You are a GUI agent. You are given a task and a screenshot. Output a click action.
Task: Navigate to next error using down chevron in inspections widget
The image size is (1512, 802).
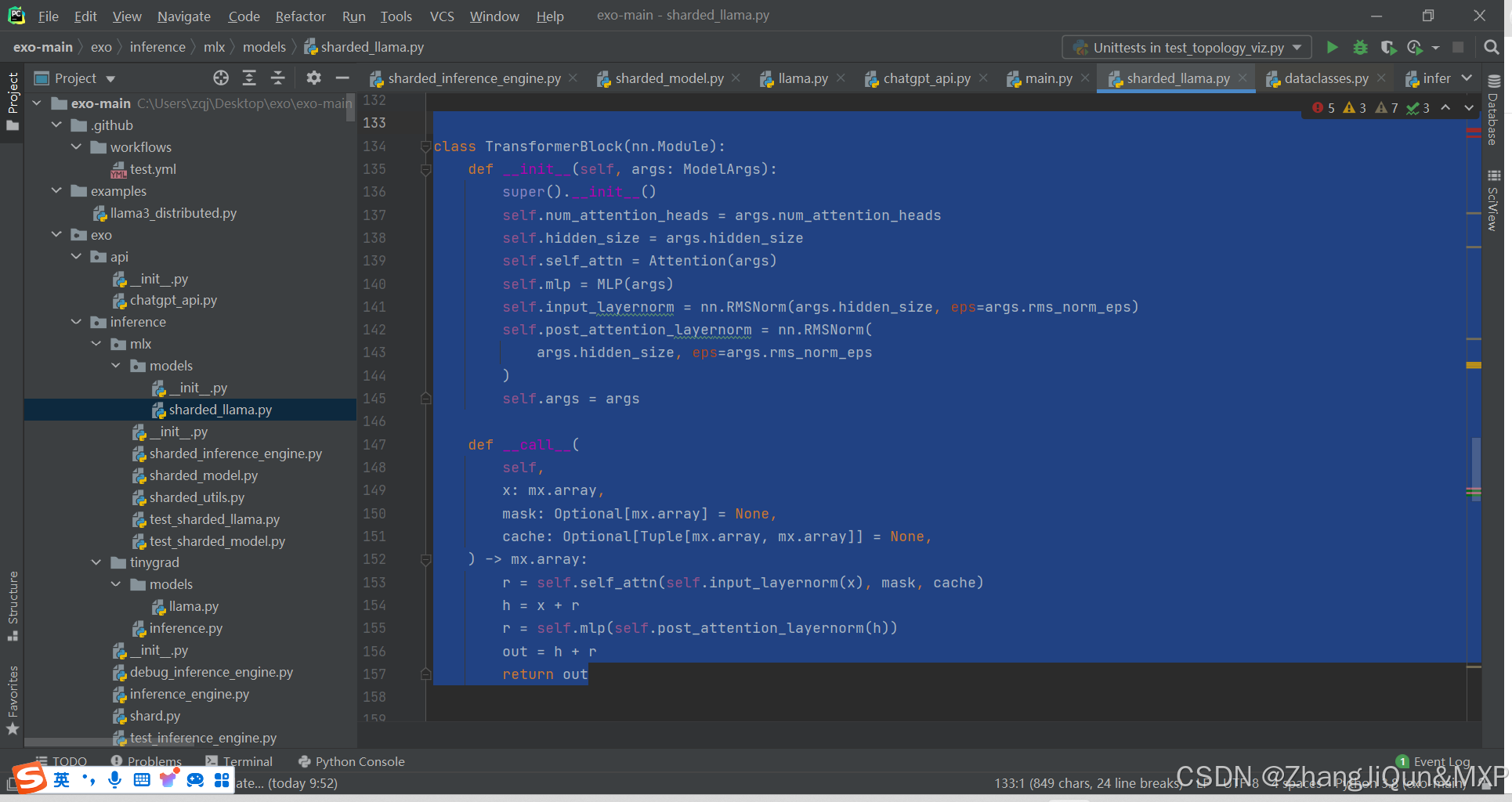[1469, 107]
